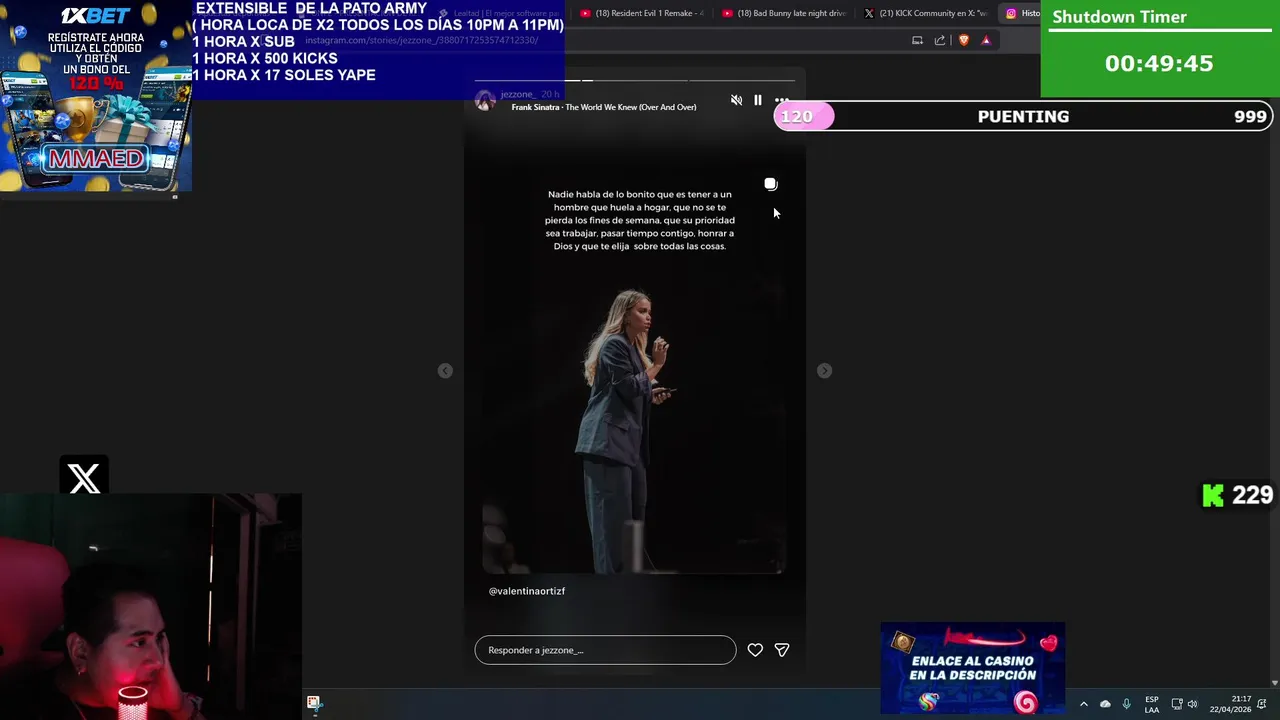
Task: Open the Brave Rewards triangle icon
Action: [986, 40]
